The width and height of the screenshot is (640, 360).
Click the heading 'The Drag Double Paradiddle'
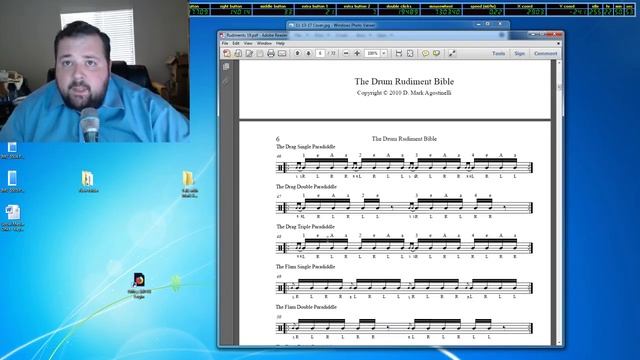306,187
